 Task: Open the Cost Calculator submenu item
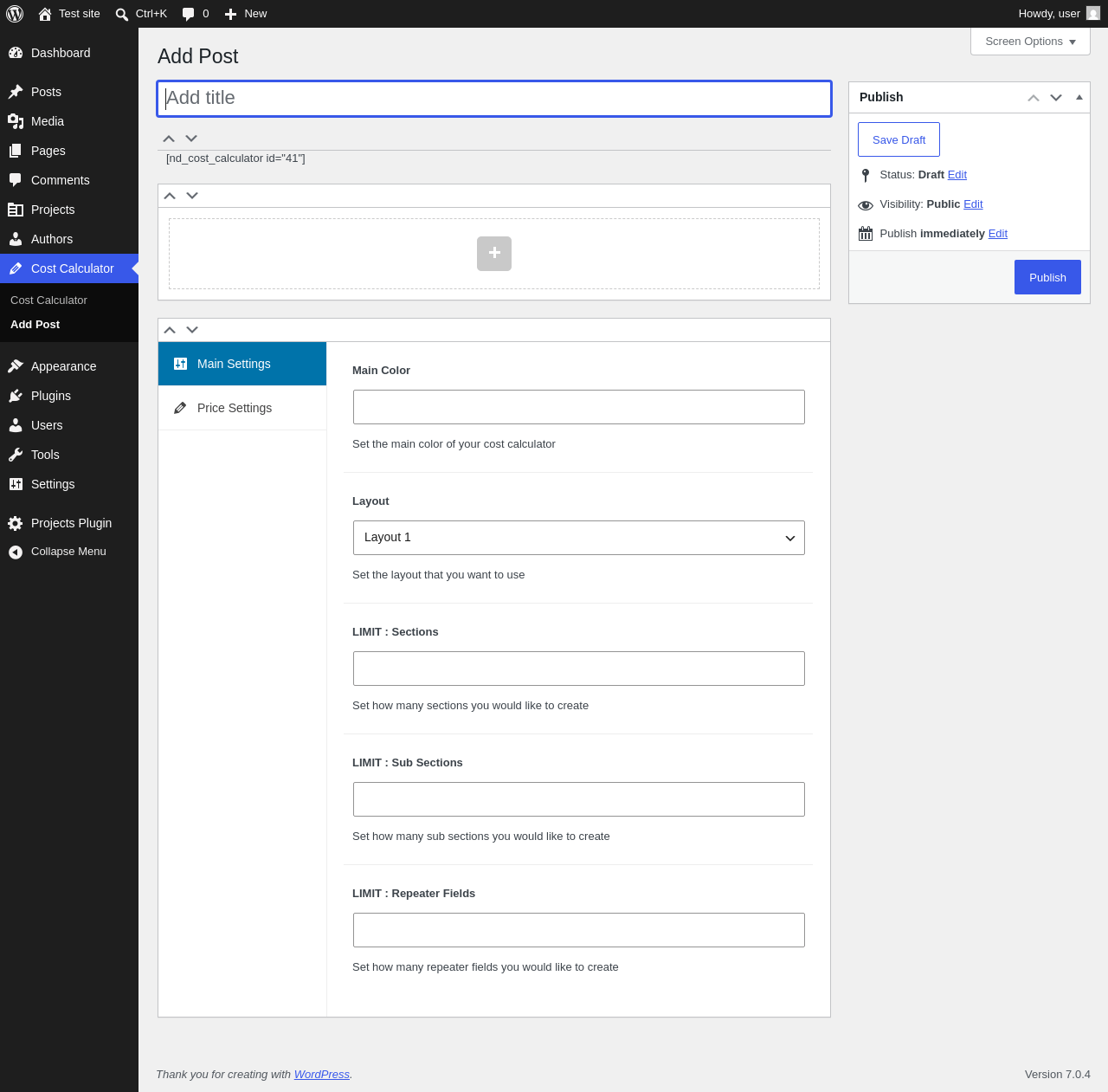pos(48,300)
